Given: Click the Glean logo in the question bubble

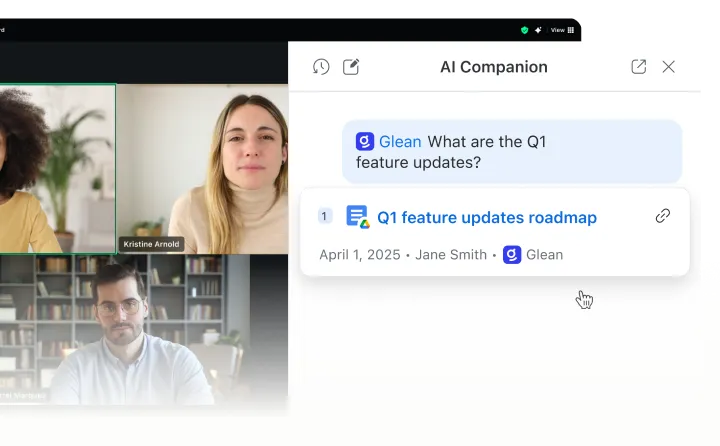Looking at the screenshot, I should (x=365, y=141).
